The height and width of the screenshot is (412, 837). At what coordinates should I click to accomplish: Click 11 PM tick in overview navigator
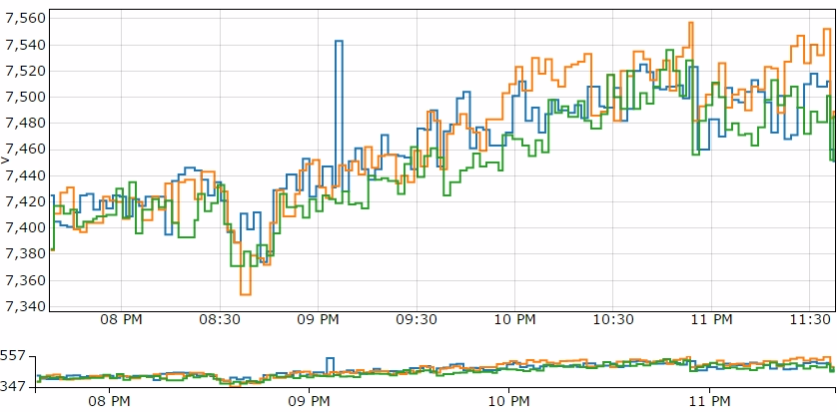point(710,400)
